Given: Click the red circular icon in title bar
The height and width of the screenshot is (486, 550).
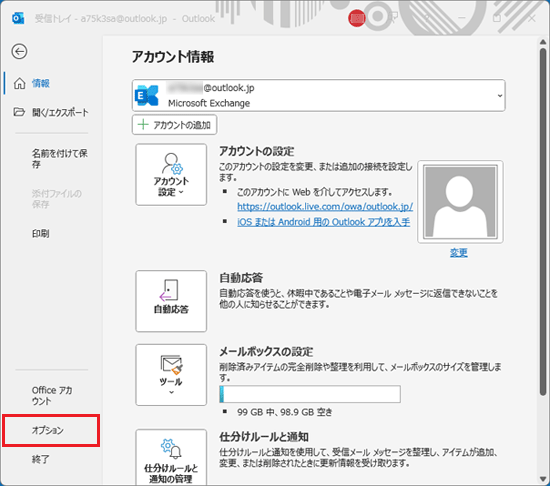Looking at the screenshot, I should [x=357, y=18].
